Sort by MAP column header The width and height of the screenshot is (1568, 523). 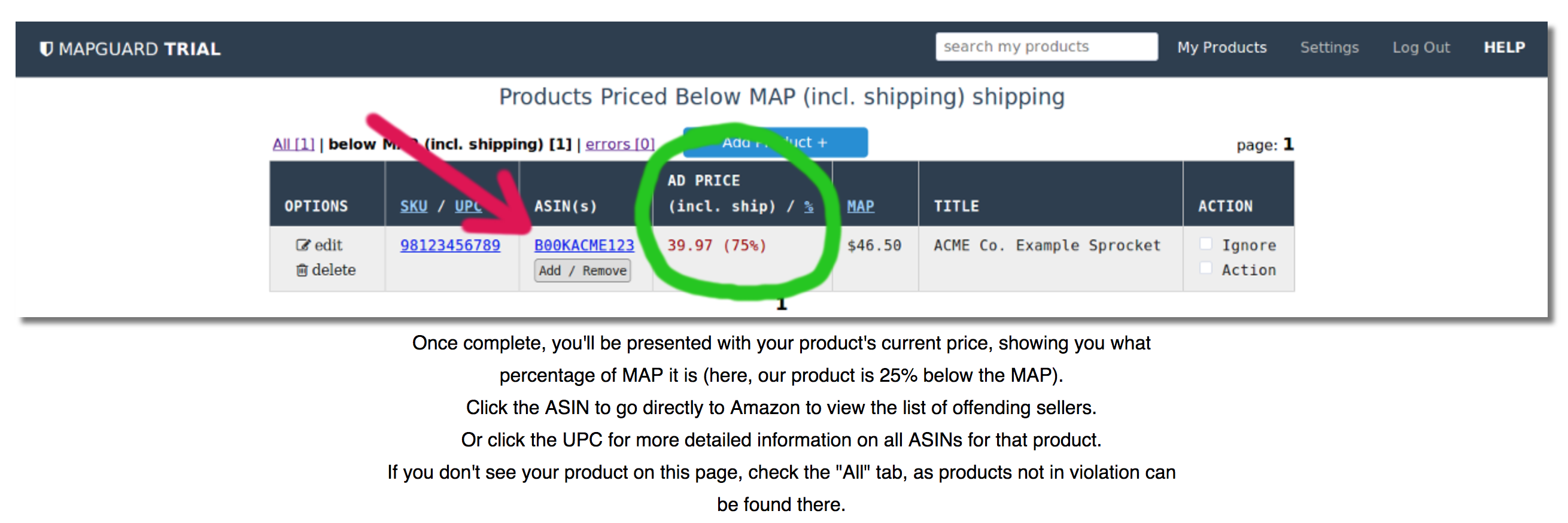point(860,206)
